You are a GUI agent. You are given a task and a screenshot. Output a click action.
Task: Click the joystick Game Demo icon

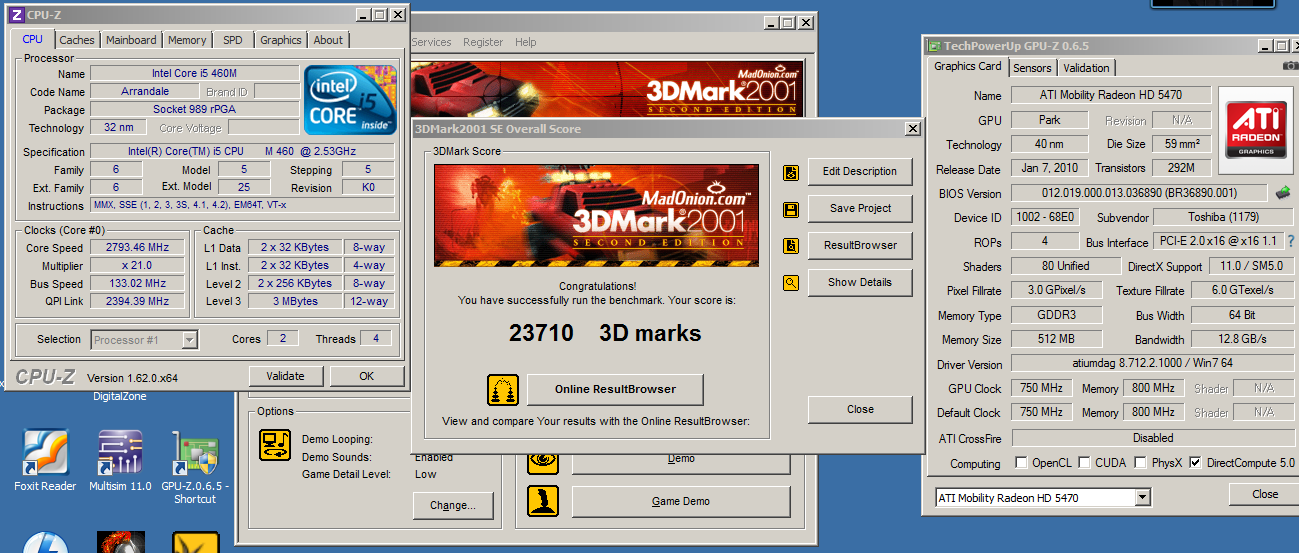pyautogui.click(x=543, y=501)
